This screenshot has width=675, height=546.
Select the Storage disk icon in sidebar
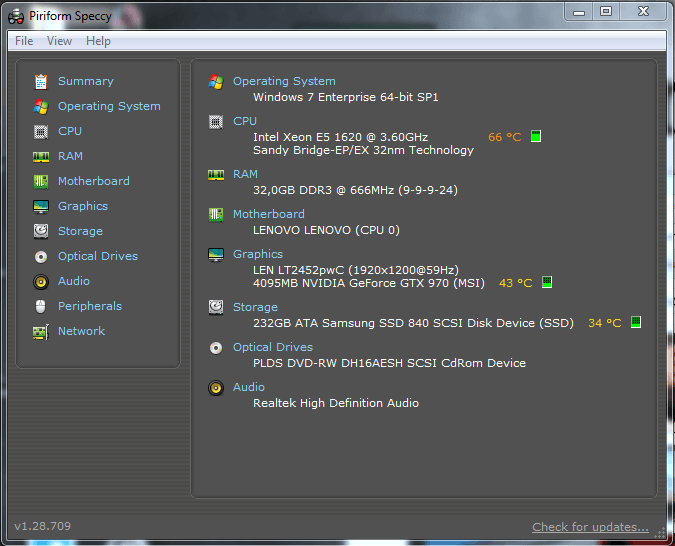pyautogui.click(x=41, y=231)
